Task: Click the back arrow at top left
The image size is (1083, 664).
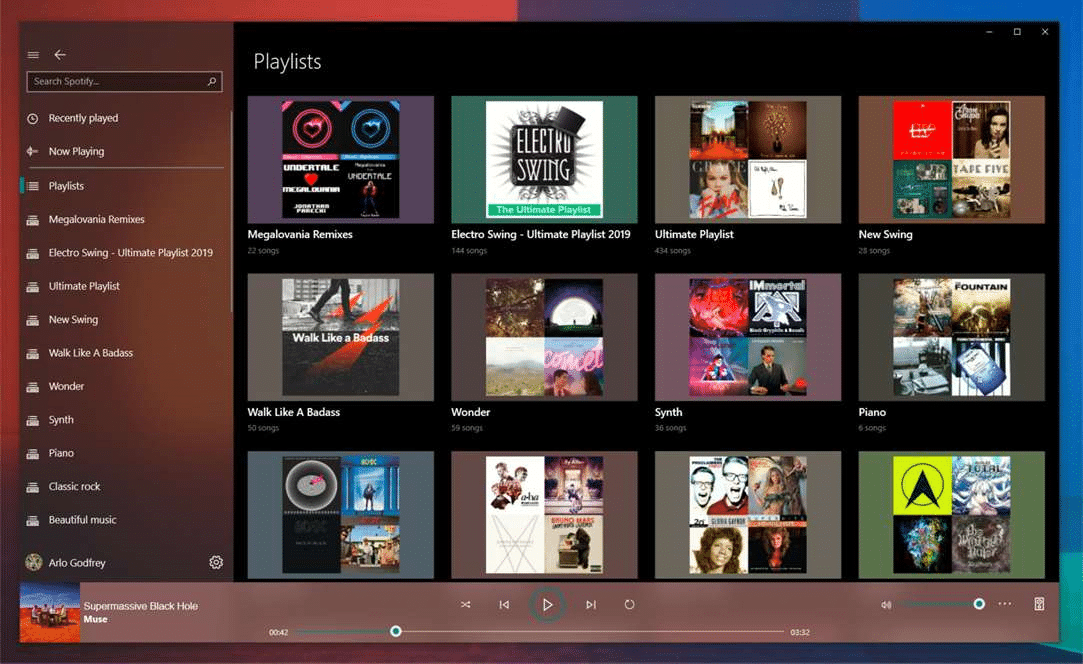Action: pyautogui.click(x=60, y=55)
